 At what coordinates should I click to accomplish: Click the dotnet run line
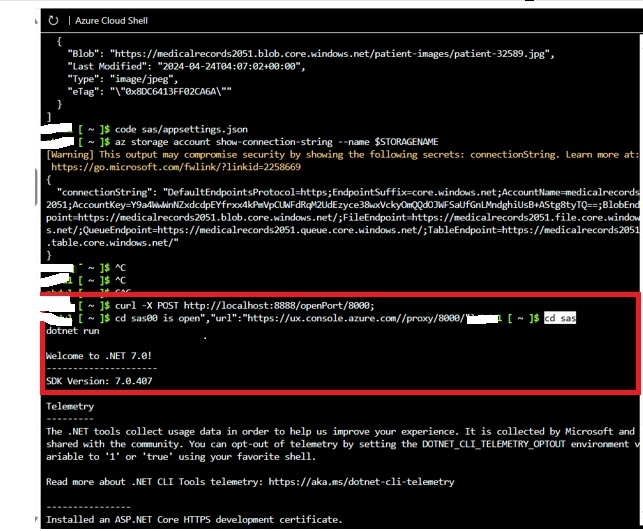tap(73, 331)
